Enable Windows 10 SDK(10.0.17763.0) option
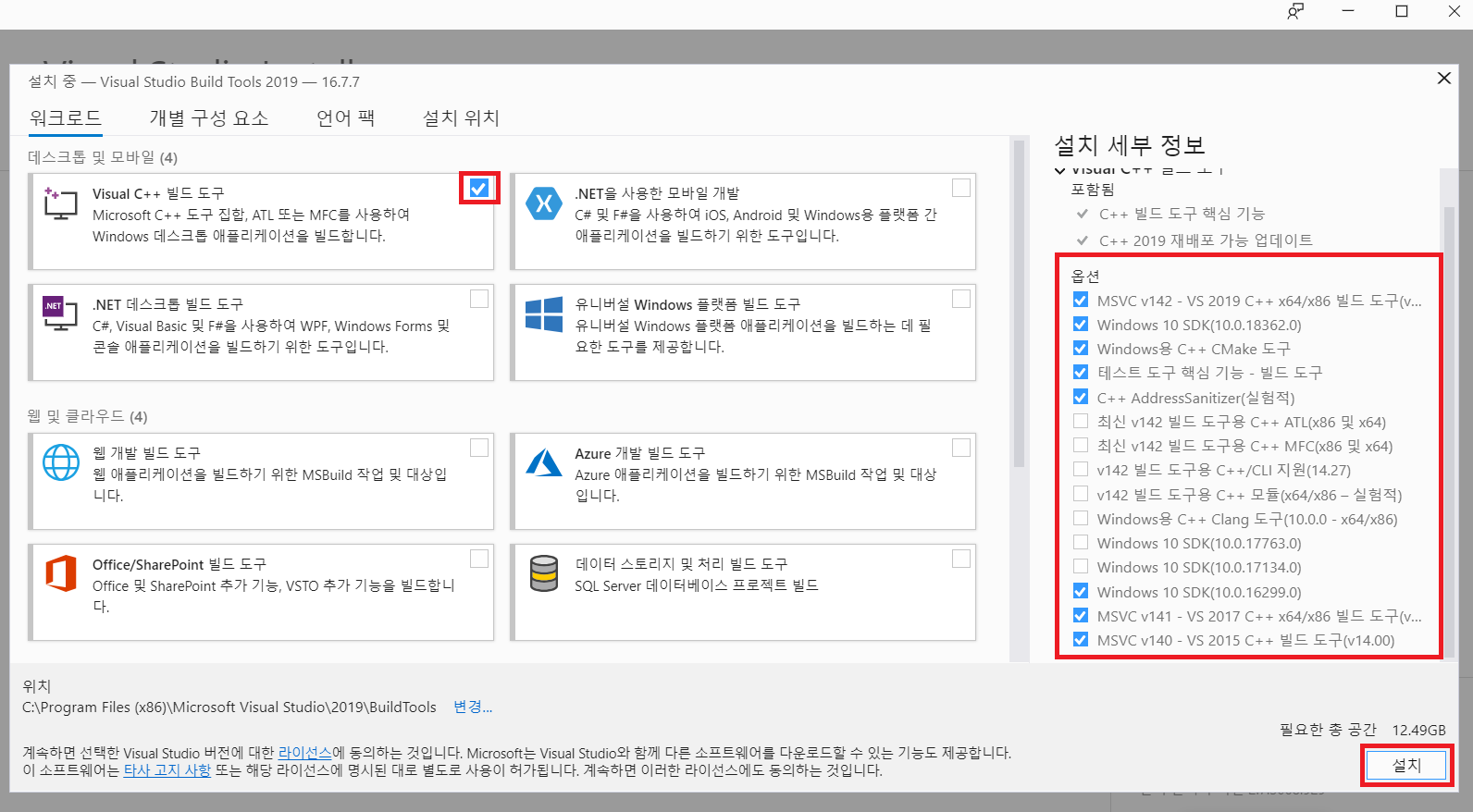1473x812 pixels. (1081, 542)
